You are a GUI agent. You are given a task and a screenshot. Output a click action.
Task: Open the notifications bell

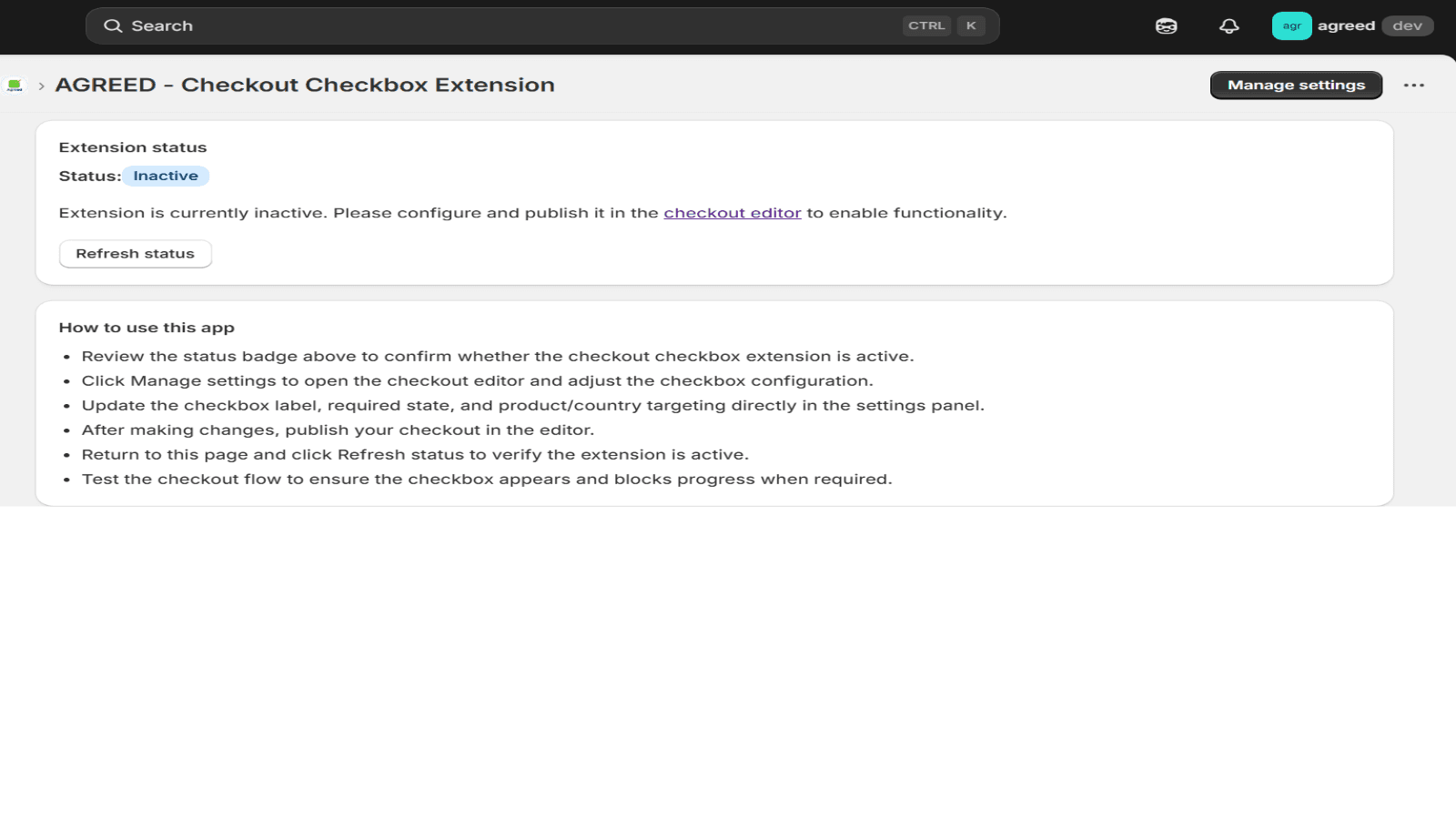pyautogui.click(x=1228, y=26)
